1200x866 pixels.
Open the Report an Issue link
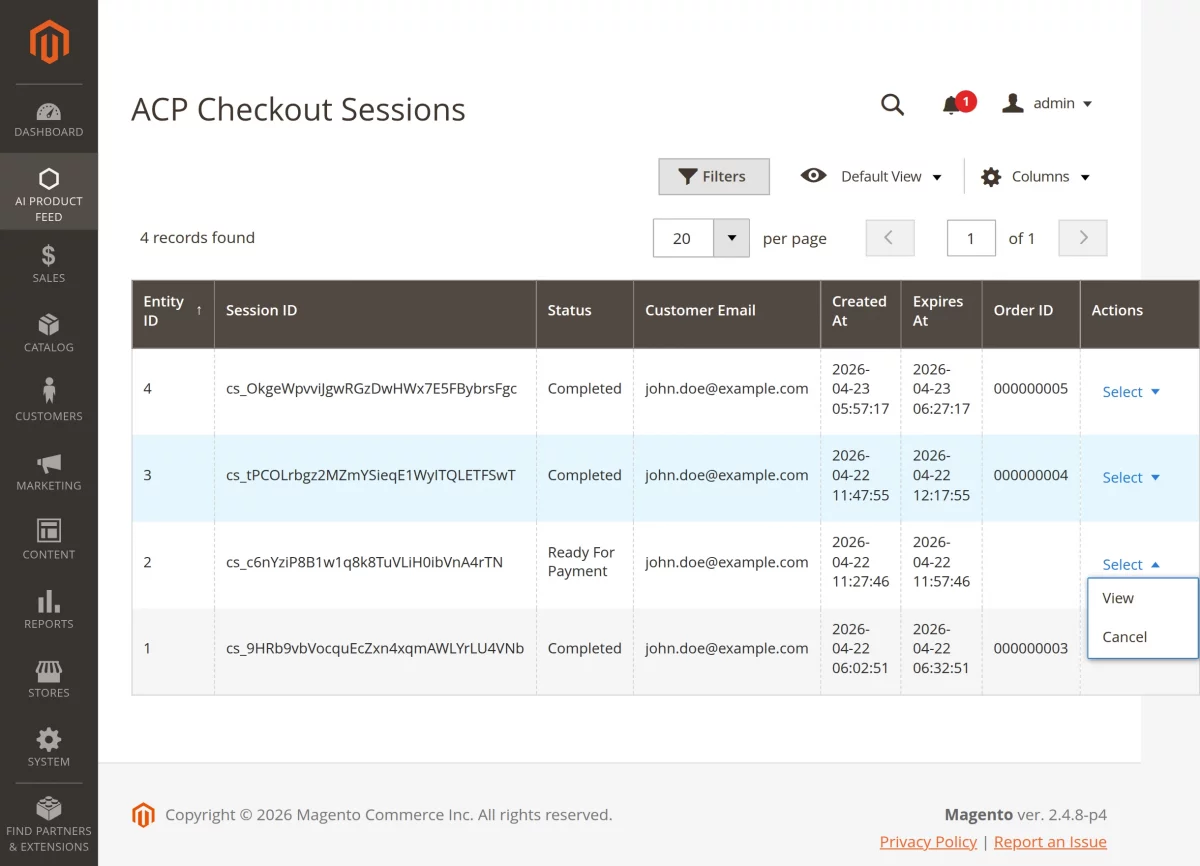tap(1050, 842)
